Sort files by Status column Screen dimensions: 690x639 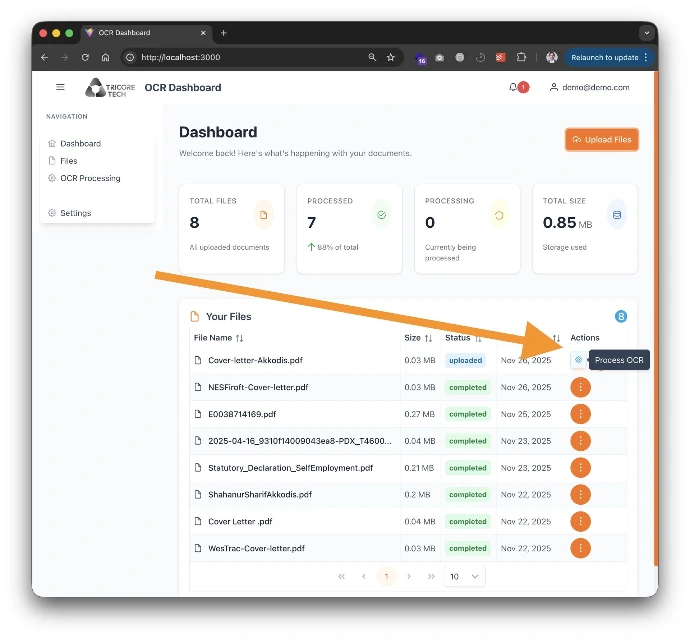[x=477, y=338]
